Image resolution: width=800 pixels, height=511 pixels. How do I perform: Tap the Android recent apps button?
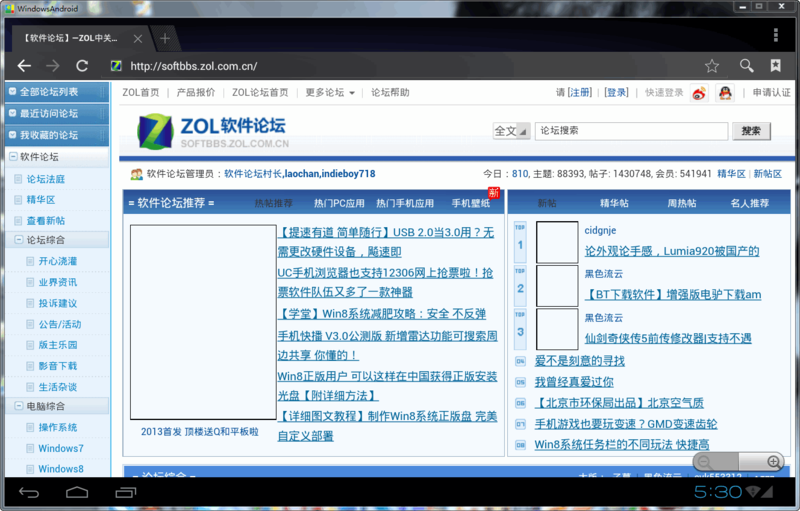point(126,492)
